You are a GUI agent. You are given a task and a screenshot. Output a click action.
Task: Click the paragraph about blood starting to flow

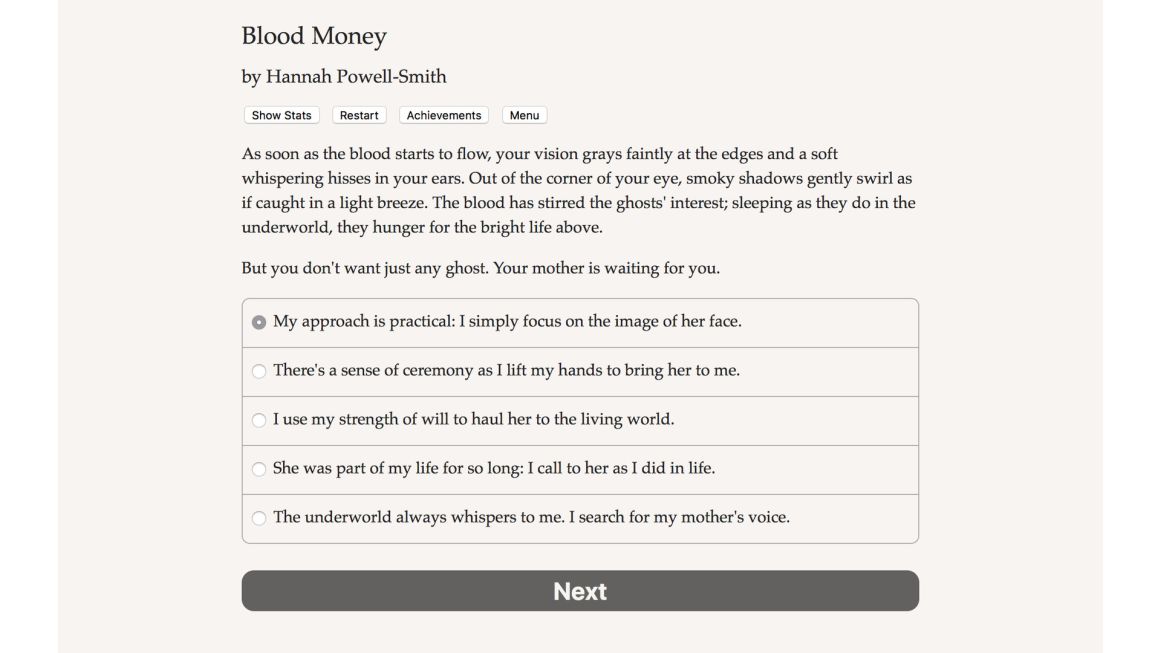pos(579,191)
